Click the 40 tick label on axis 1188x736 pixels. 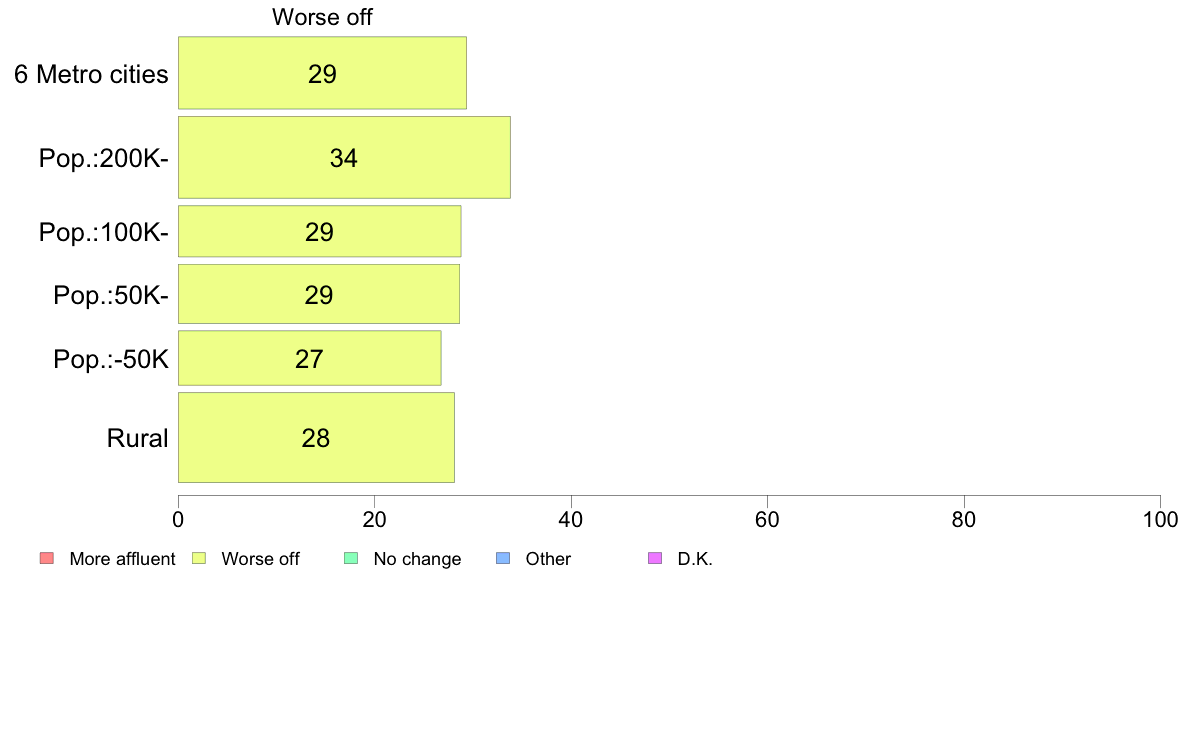571,519
